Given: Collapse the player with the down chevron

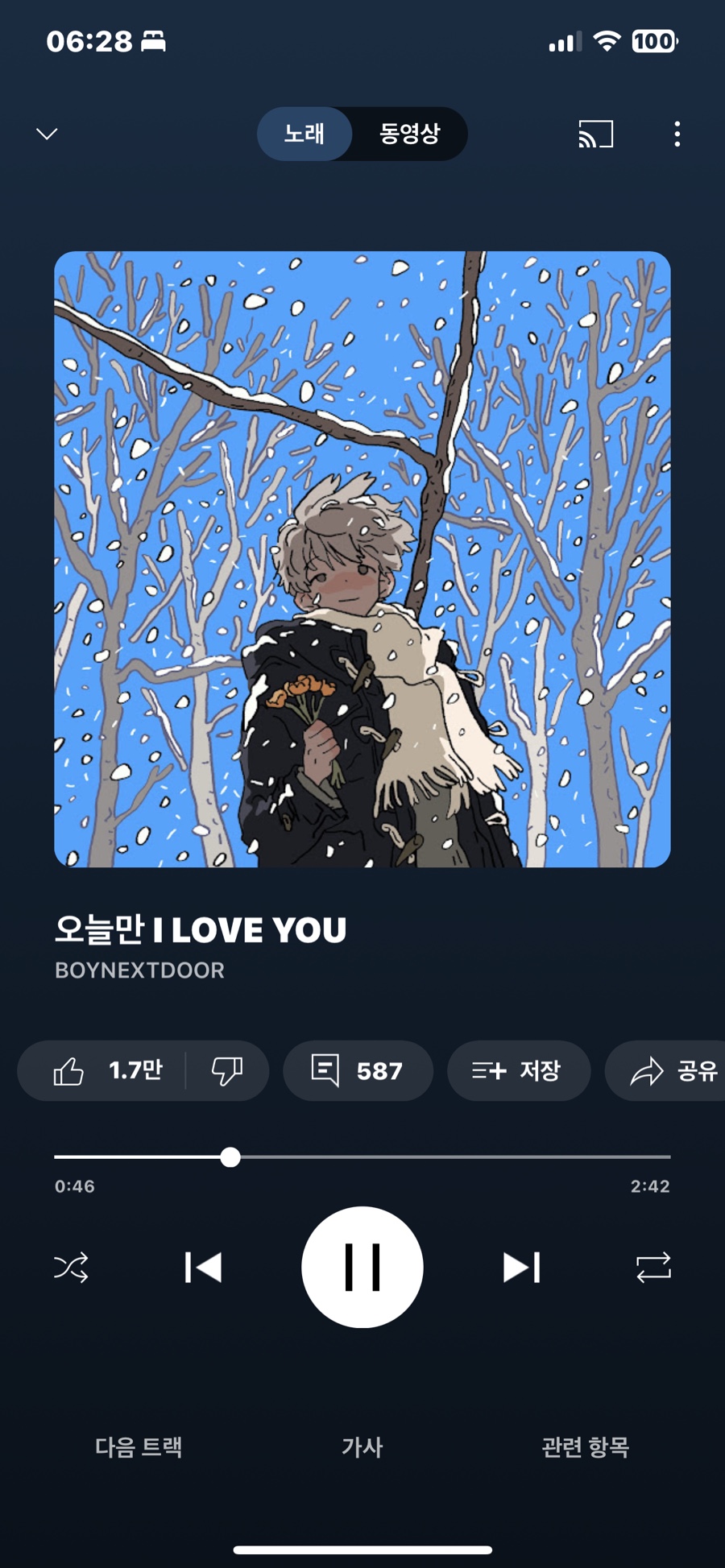Looking at the screenshot, I should [47, 134].
